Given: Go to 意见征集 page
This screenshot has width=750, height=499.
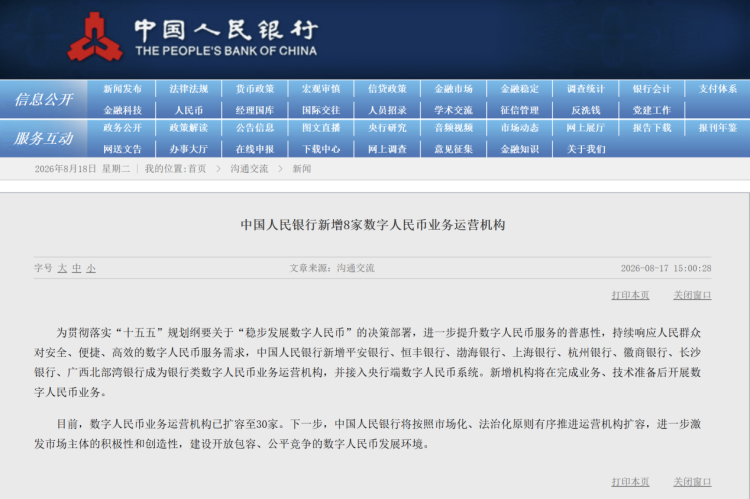Looking at the screenshot, I should (453, 149).
